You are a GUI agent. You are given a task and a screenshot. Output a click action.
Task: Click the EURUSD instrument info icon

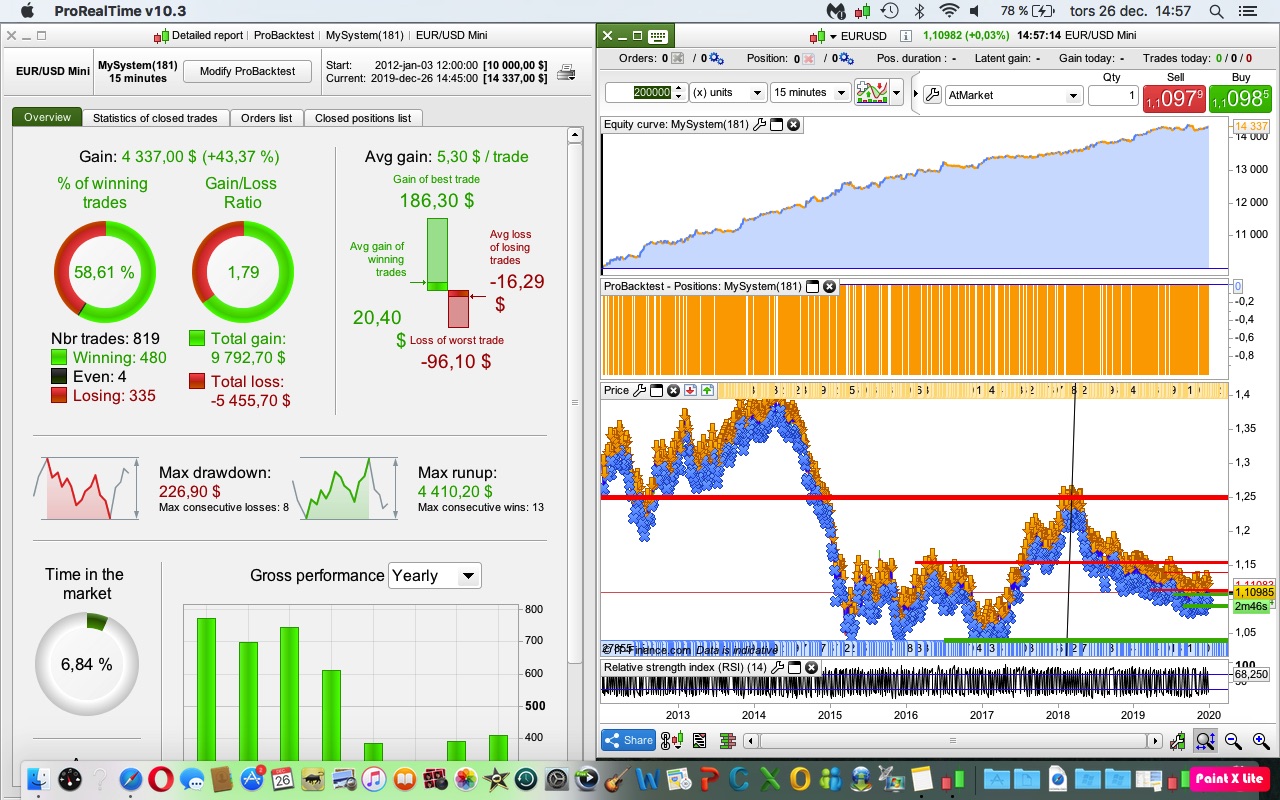[906, 36]
